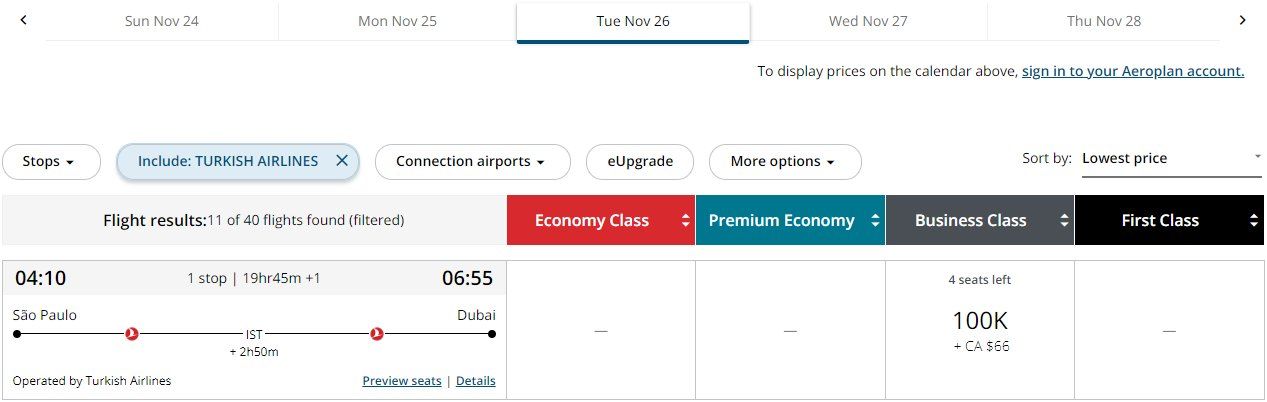This screenshot has height=402, width=1267.
Task: Sort by Premium Economy column arrows
Action: pos(876,221)
